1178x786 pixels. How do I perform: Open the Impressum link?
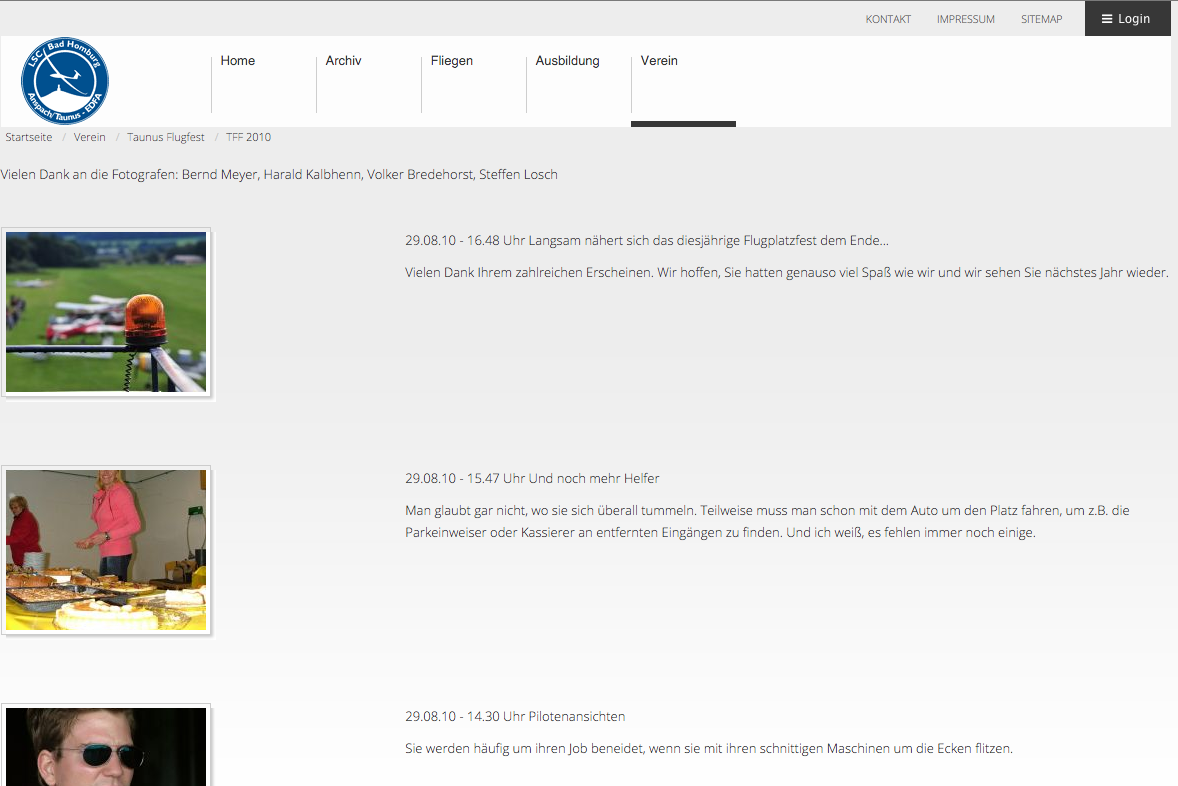tap(965, 20)
